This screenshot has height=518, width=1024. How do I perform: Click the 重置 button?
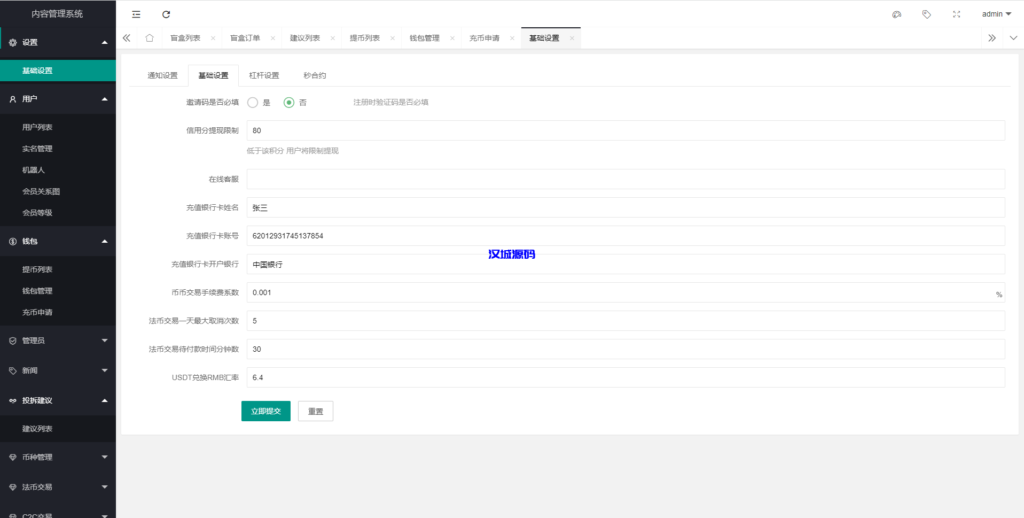coord(315,411)
